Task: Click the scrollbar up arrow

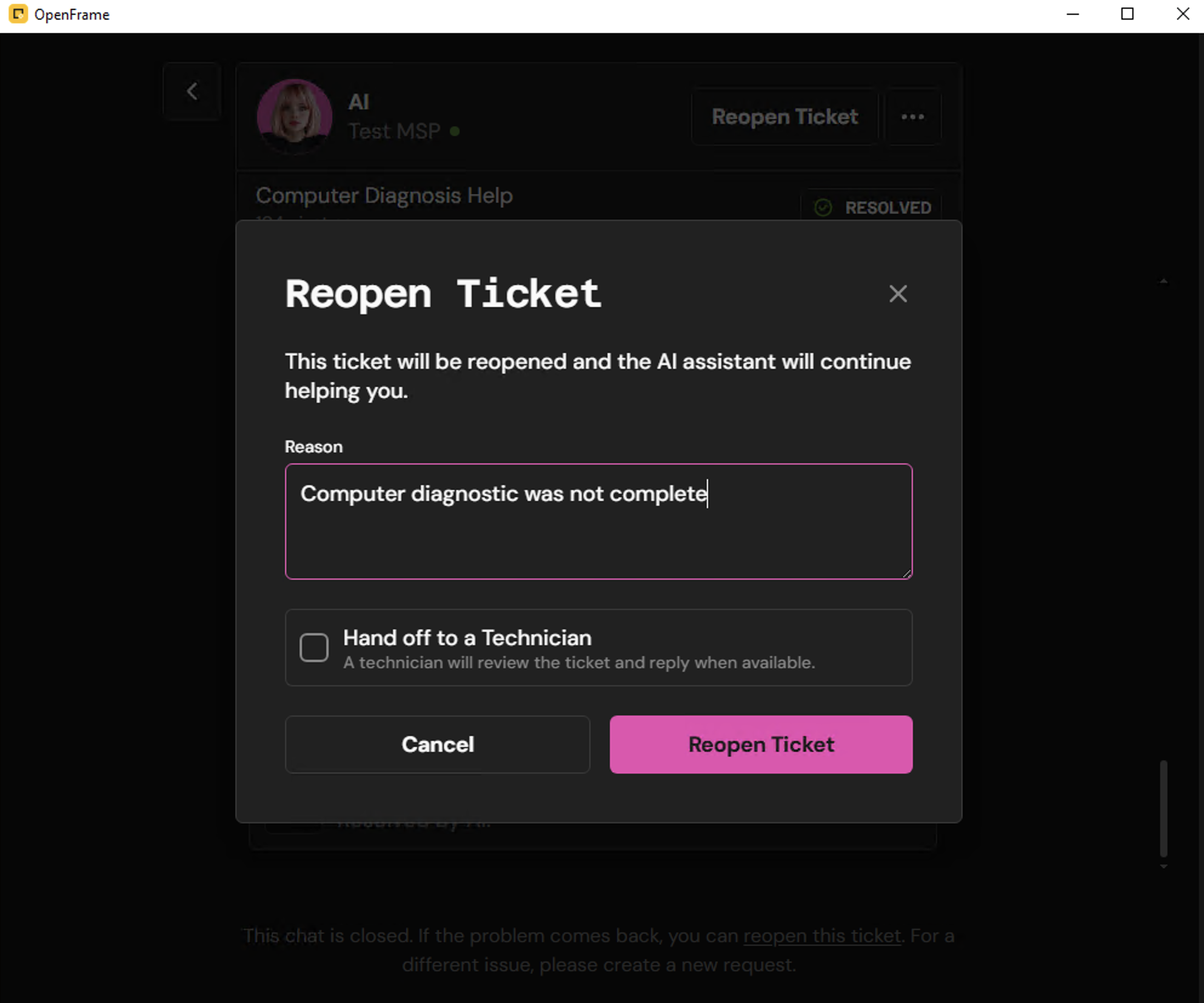Action: [1163, 281]
